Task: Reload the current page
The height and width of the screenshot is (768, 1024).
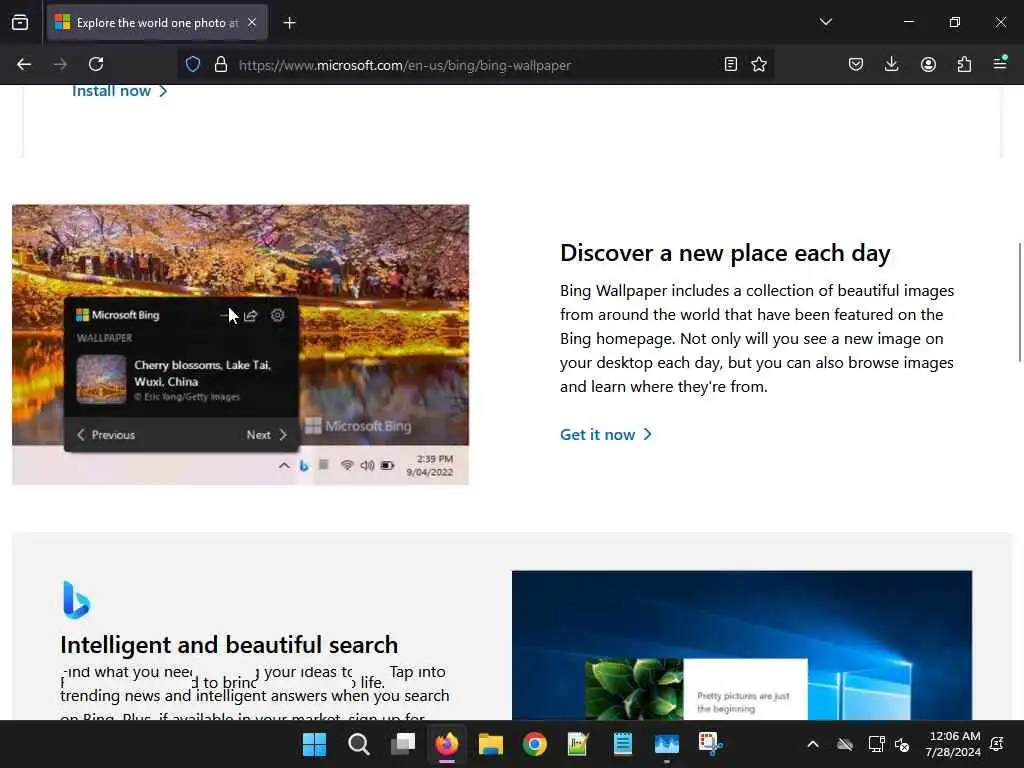Action: [x=96, y=64]
